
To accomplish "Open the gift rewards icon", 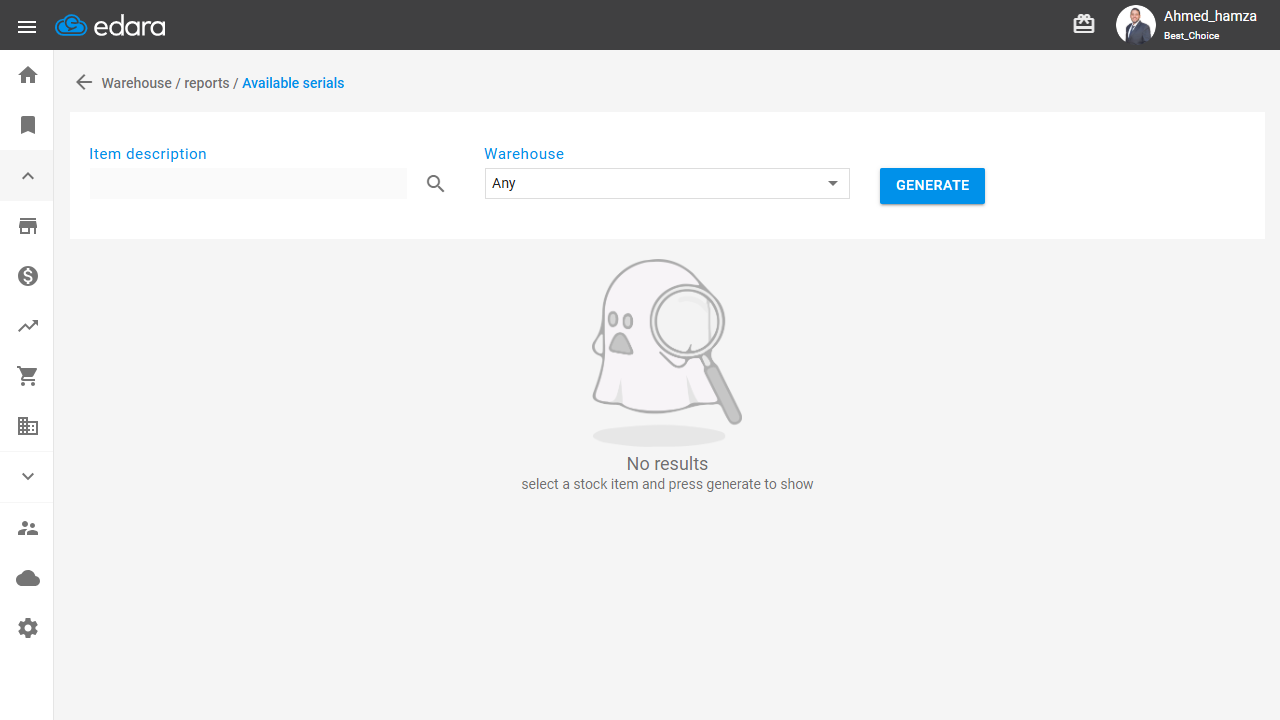I will pyautogui.click(x=1084, y=24).
